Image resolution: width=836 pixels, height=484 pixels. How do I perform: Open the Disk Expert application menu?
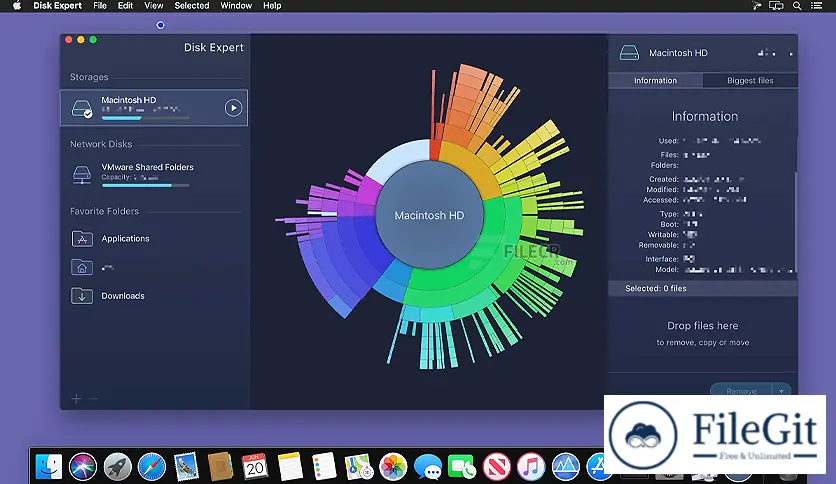point(58,6)
